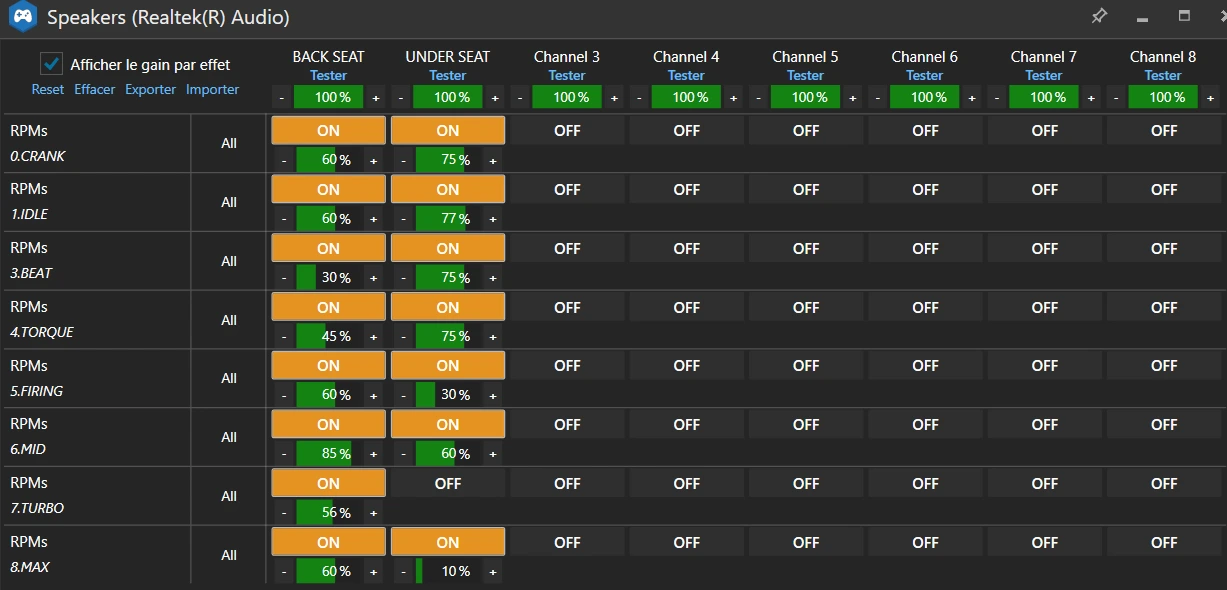Viewport: 1227px width, 590px height.
Task: Click the Exporter link
Action: point(150,90)
